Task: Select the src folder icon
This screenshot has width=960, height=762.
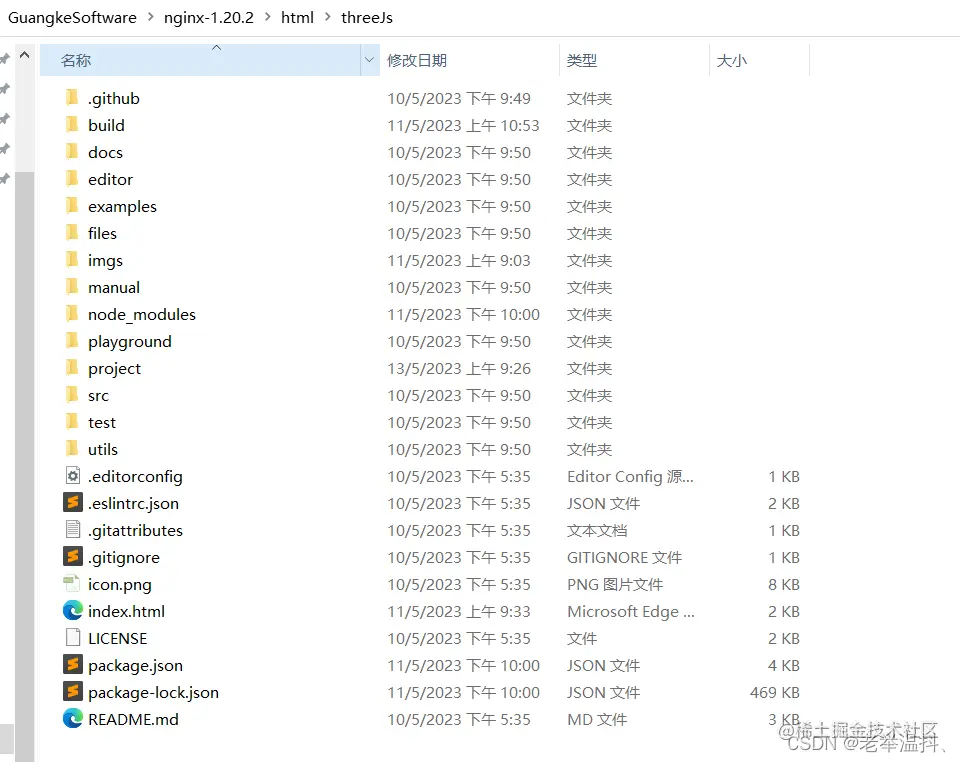Action: pyautogui.click(x=72, y=394)
